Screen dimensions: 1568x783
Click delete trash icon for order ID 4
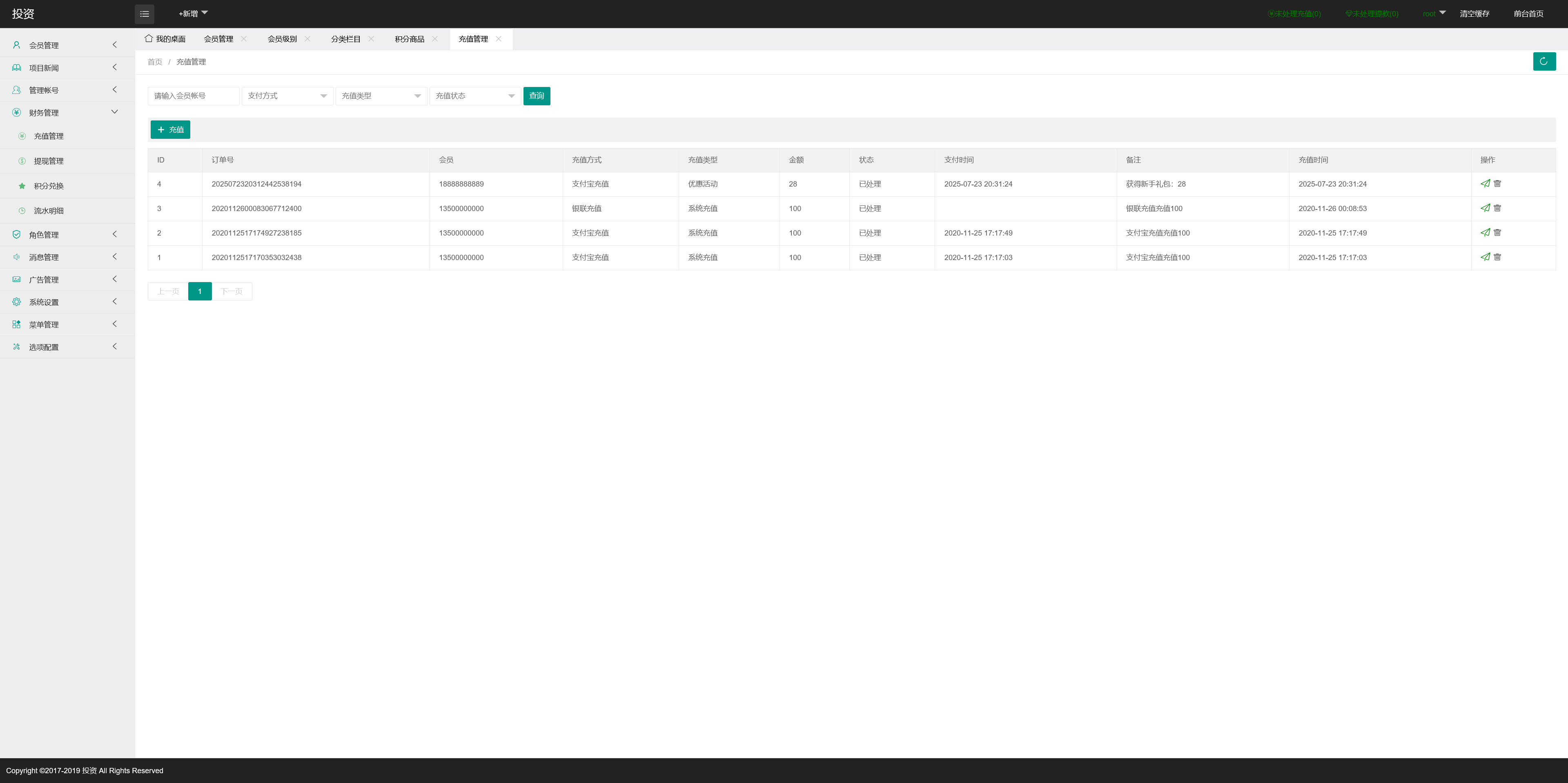[1497, 184]
